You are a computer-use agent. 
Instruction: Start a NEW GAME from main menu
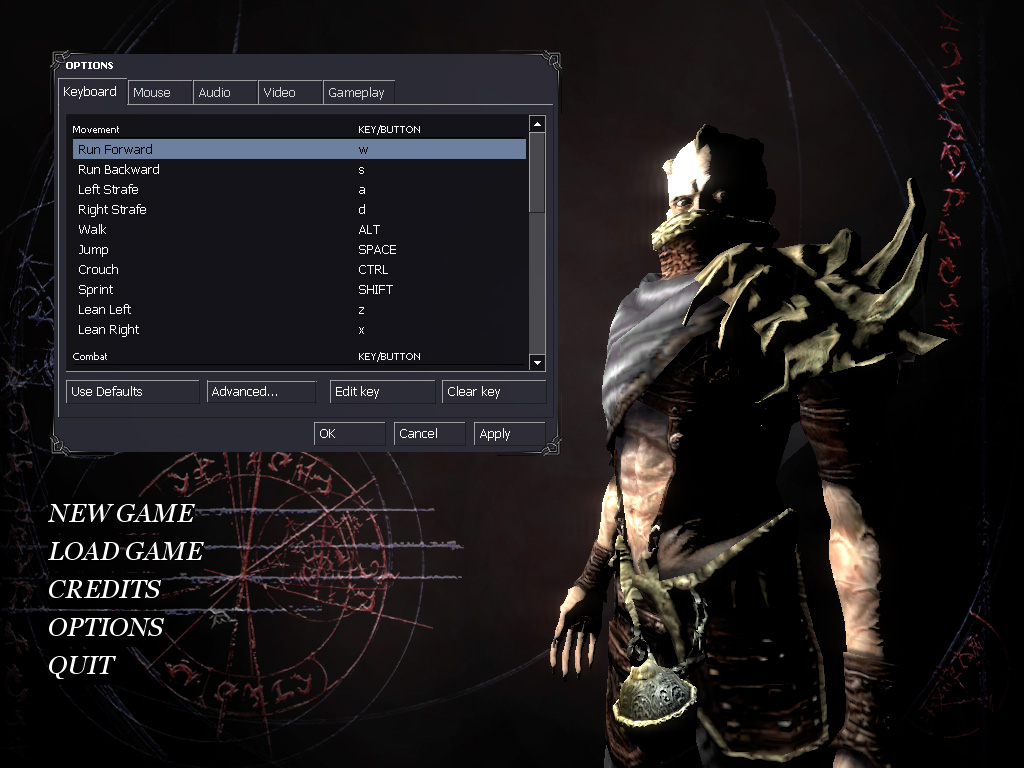pyautogui.click(x=121, y=513)
